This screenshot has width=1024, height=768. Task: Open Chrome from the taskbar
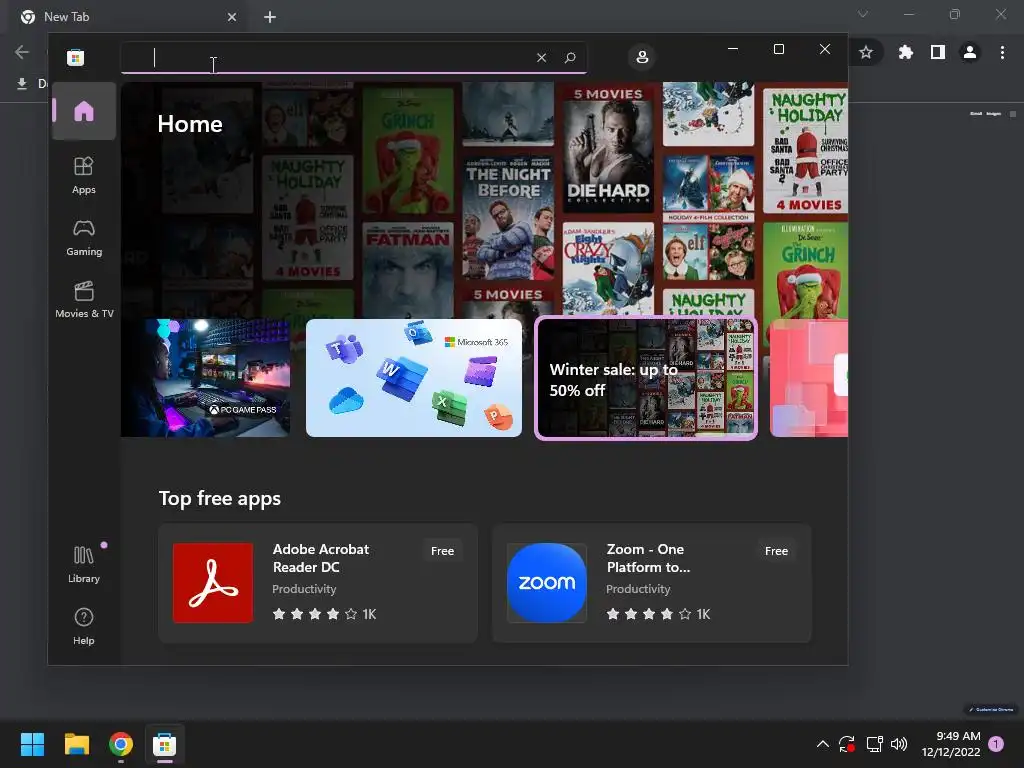pos(121,744)
